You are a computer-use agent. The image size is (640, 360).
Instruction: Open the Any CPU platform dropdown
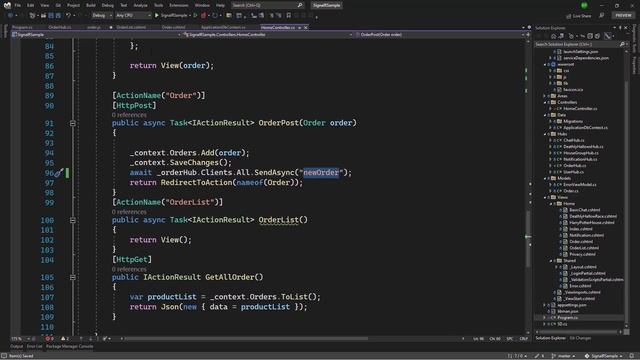[133, 16]
